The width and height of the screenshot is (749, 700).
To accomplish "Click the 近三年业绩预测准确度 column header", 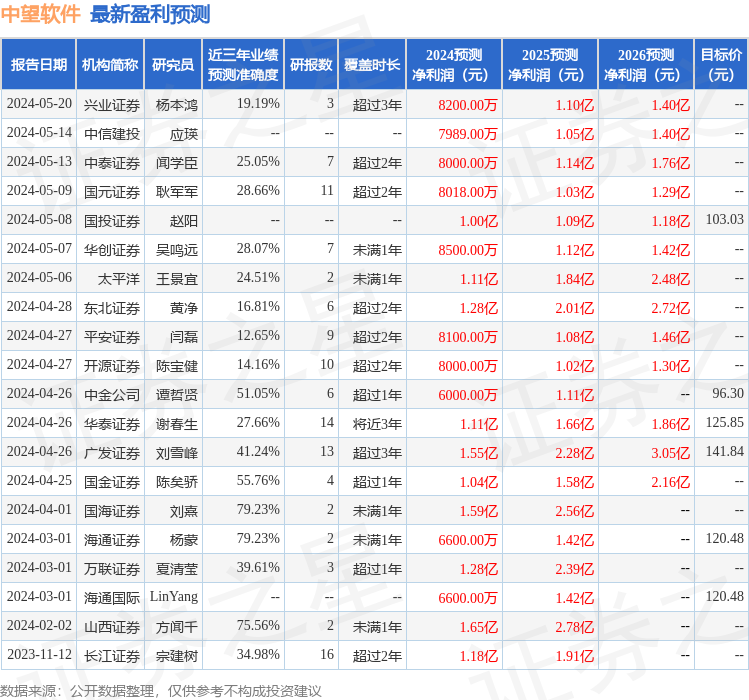I will click(243, 65).
